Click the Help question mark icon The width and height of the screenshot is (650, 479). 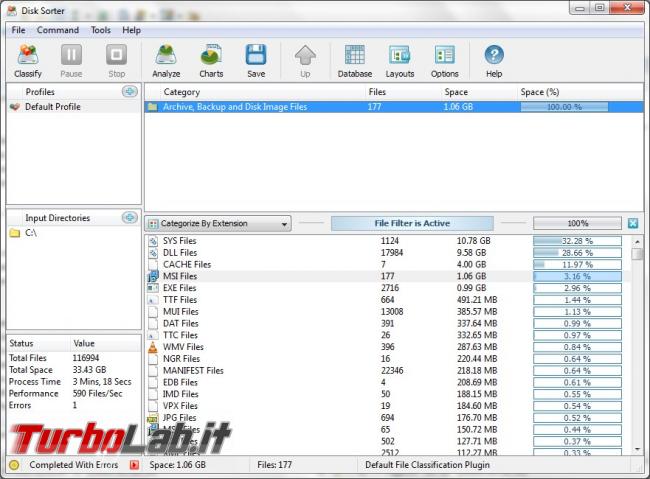(x=494, y=55)
